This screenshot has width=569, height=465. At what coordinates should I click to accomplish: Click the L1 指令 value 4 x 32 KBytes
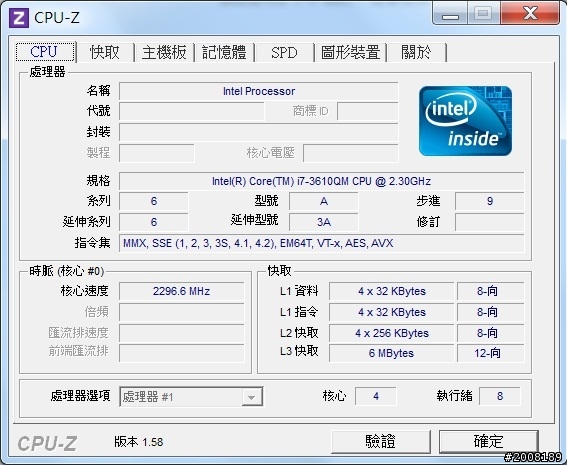[x=392, y=312]
